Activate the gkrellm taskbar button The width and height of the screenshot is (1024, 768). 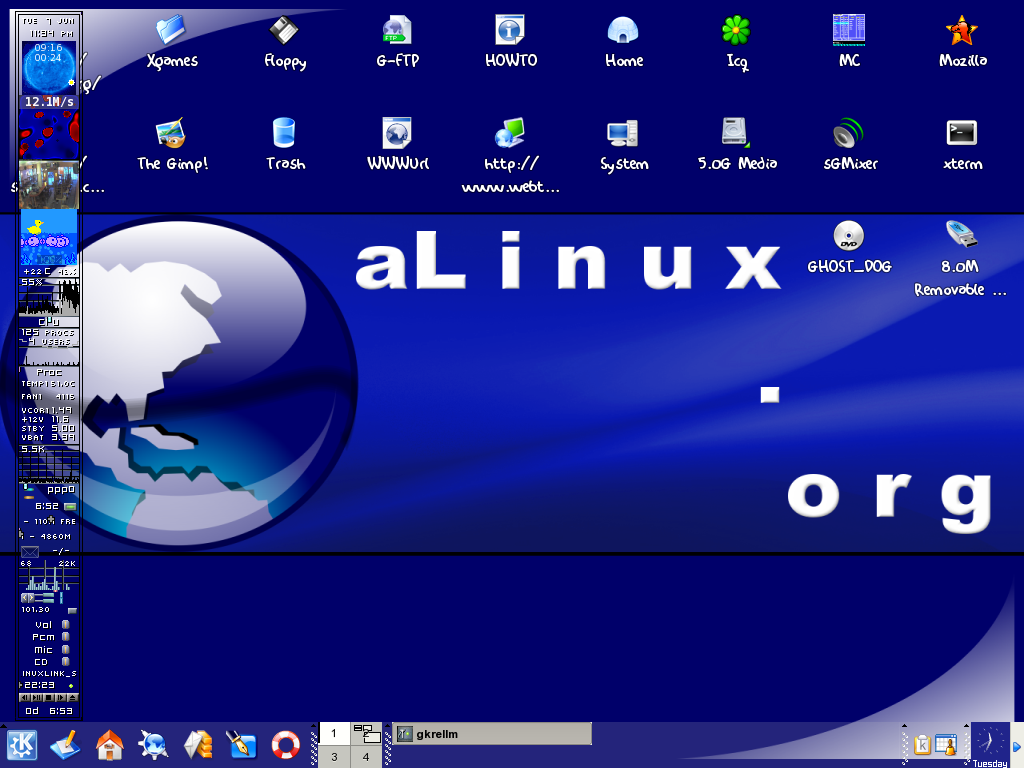tap(492, 734)
